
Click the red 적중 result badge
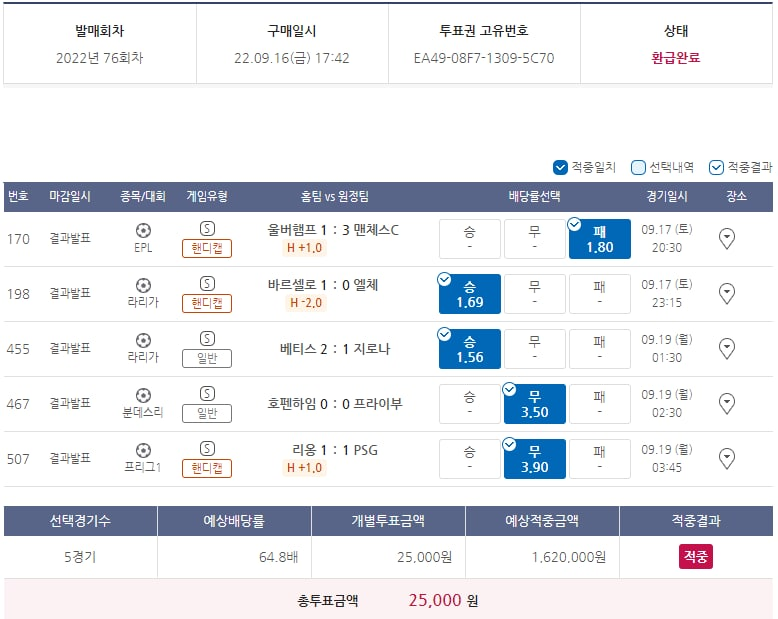[x=695, y=557]
